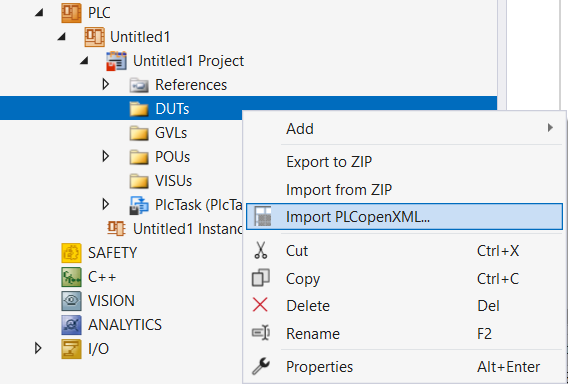The height and width of the screenshot is (384, 568).
Task: Click the wrench Properties icon
Action: coord(261,366)
